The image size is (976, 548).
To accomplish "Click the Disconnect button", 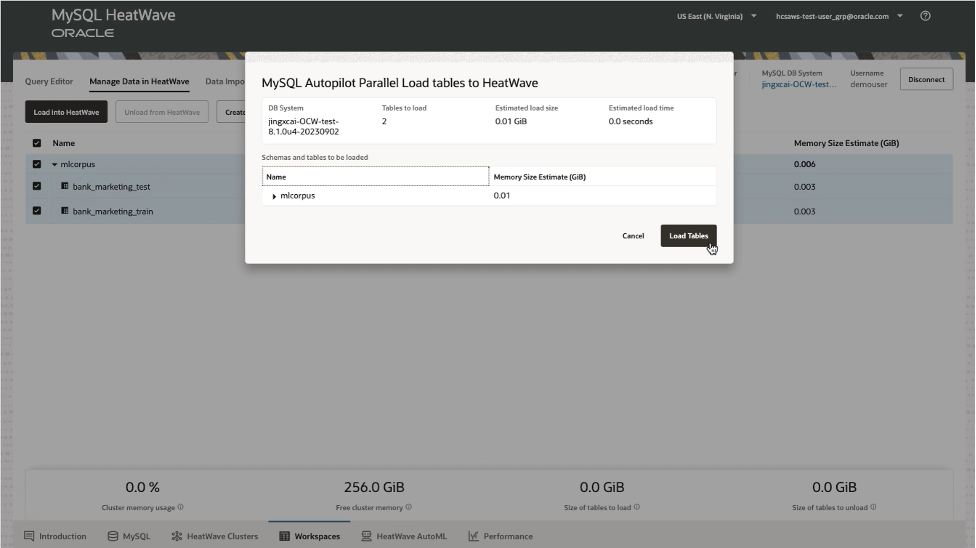I will click(926, 79).
